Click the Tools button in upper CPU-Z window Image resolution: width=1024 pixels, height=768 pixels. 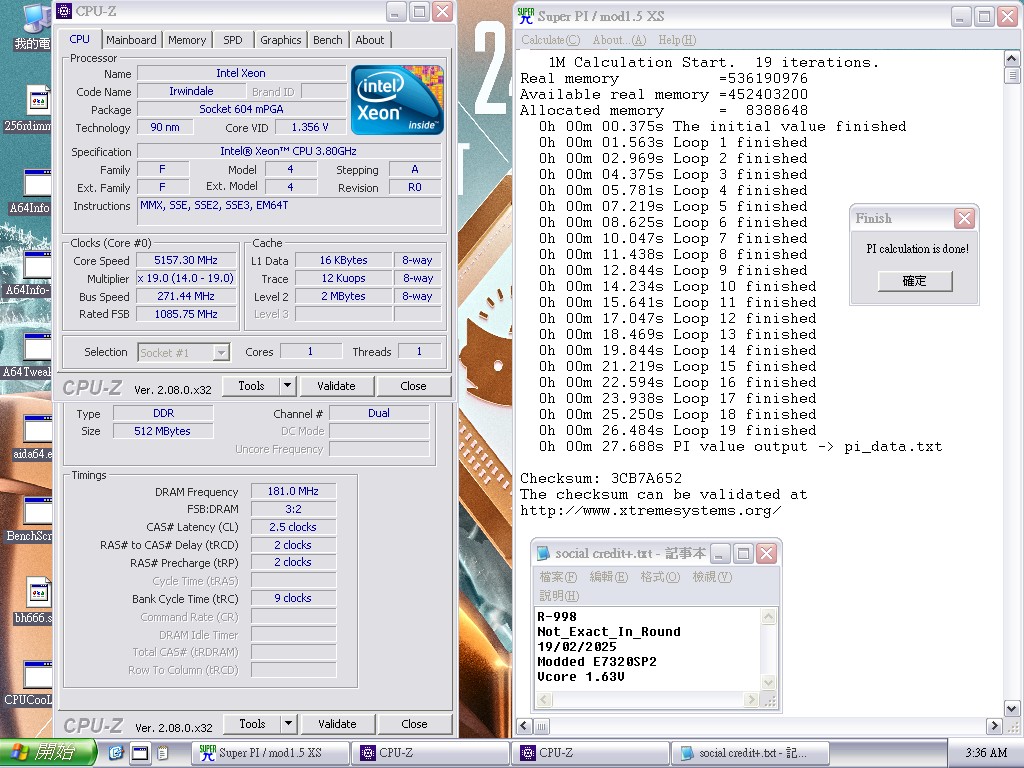[251, 386]
